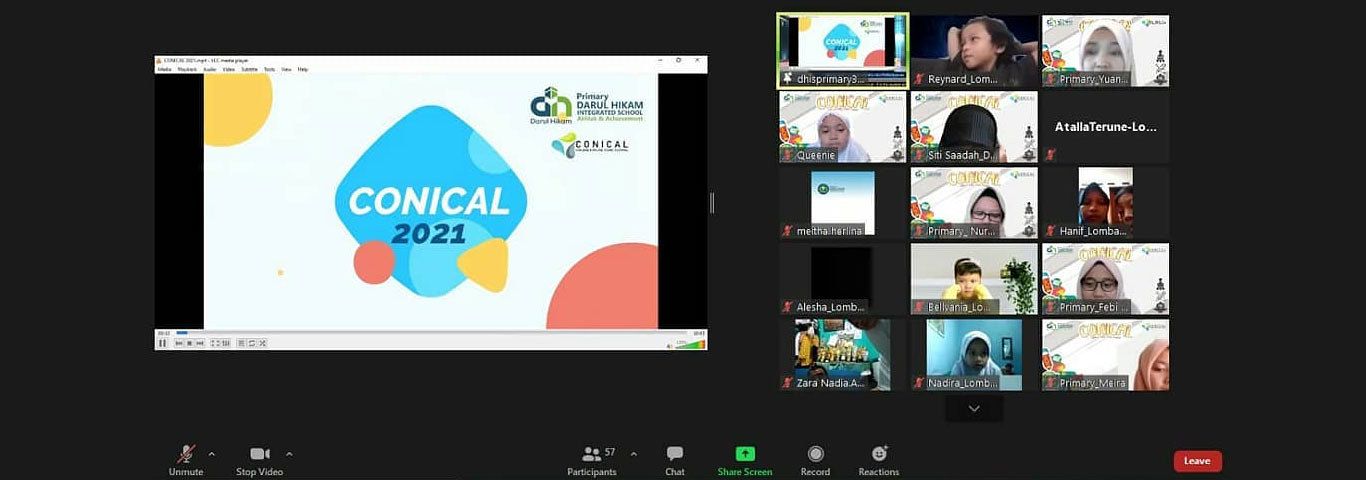
Task: Select Bellvania_Lo participant thumbnail
Action: pos(974,279)
